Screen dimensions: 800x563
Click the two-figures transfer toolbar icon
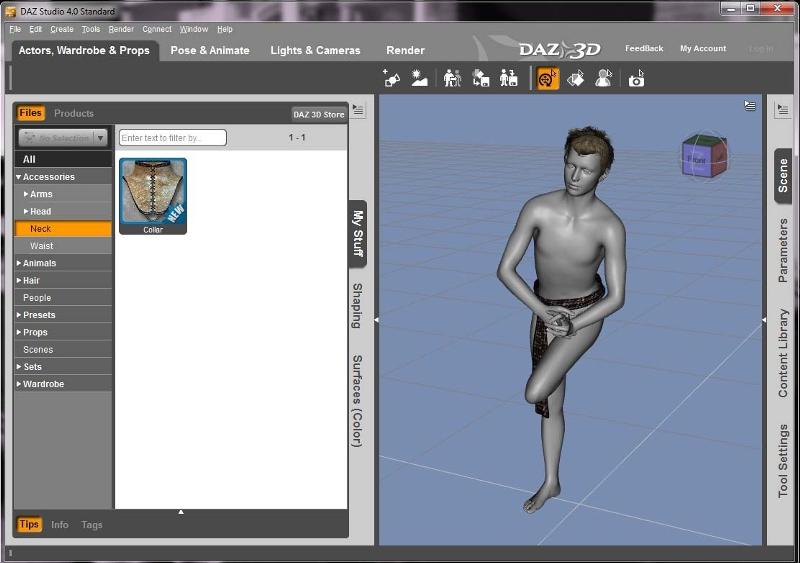point(452,79)
